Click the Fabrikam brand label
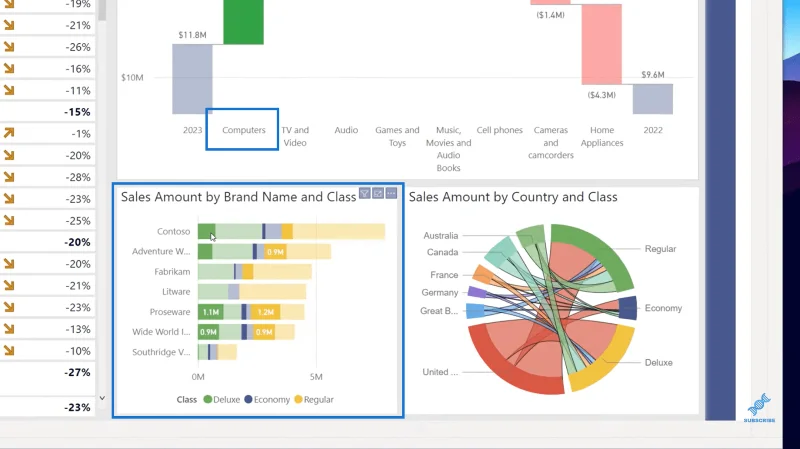The height and width of the screenshot is (449, 800). (172, 271)
